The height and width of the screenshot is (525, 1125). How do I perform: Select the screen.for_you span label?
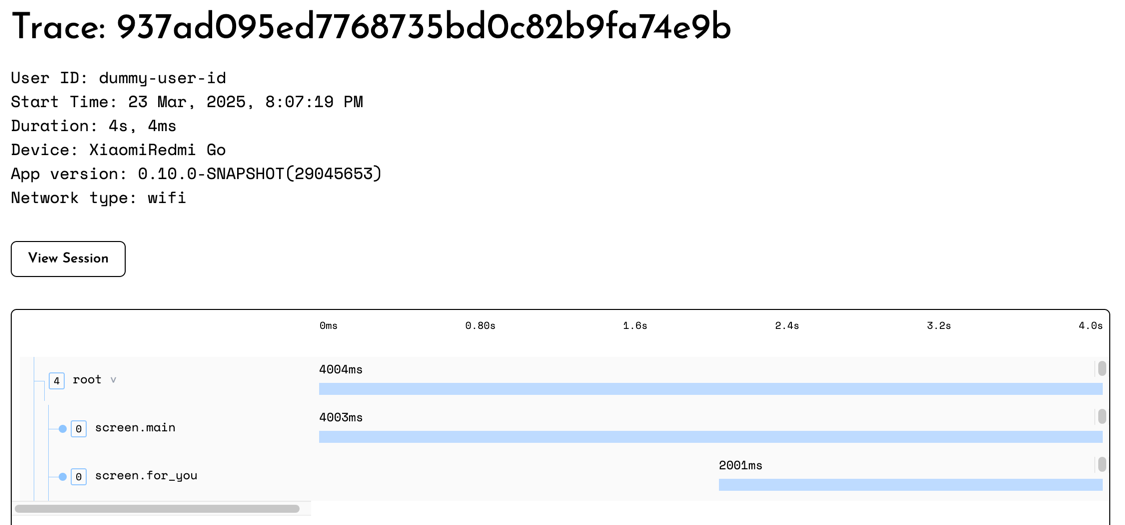(x=146, y=476)
